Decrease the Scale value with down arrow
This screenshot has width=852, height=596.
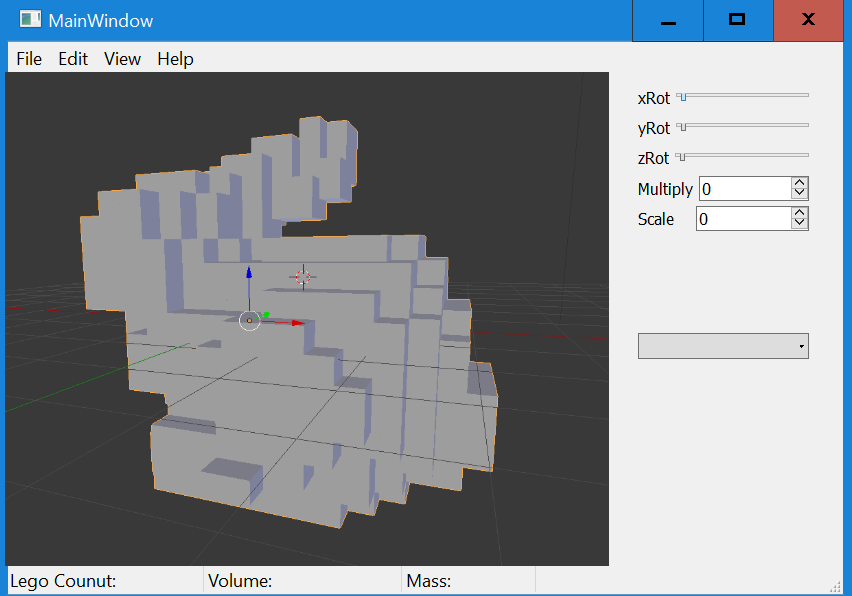[799, 224]
